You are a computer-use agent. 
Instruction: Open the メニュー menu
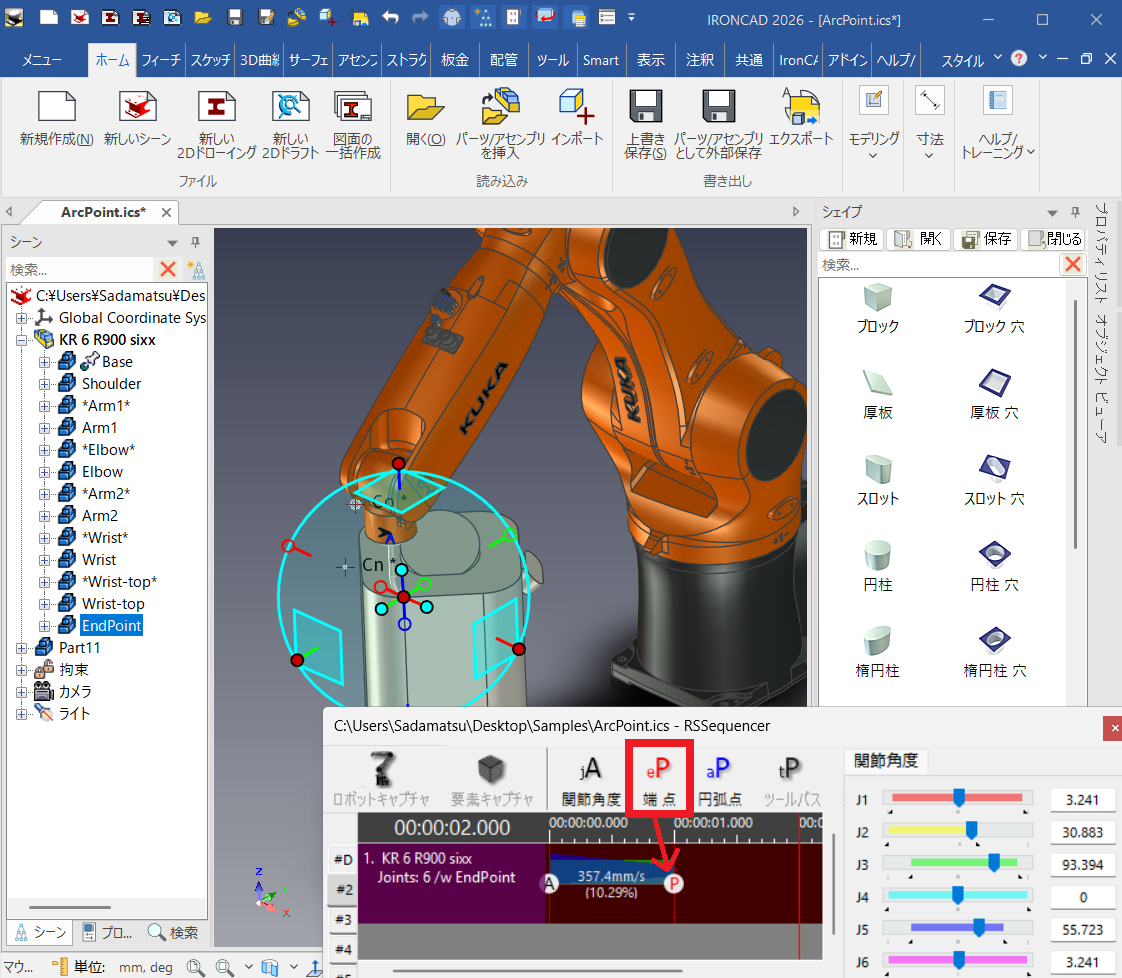click(42, 60)
